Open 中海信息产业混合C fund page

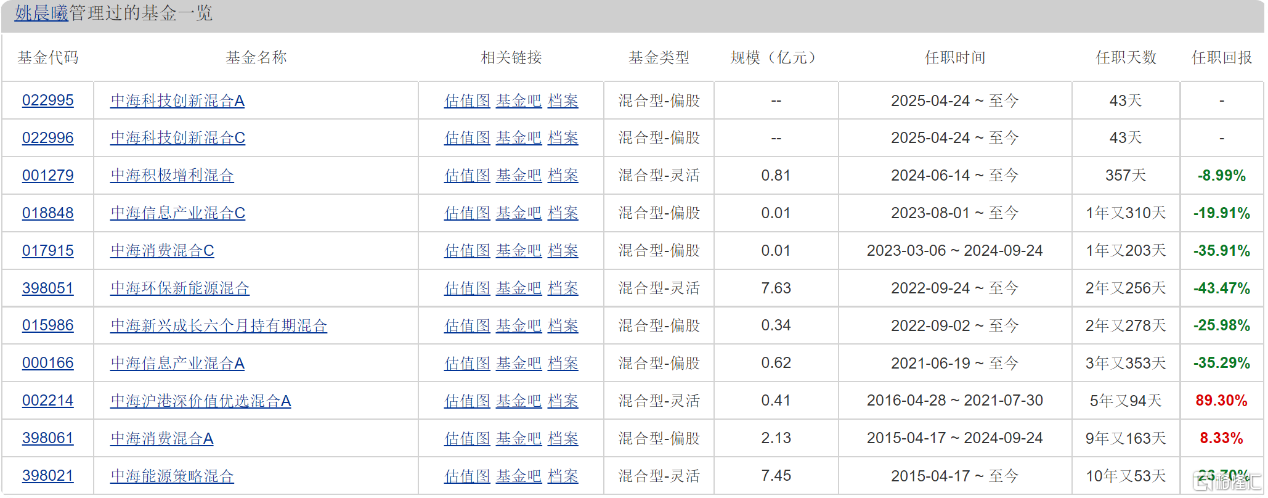tap(178, 213)
